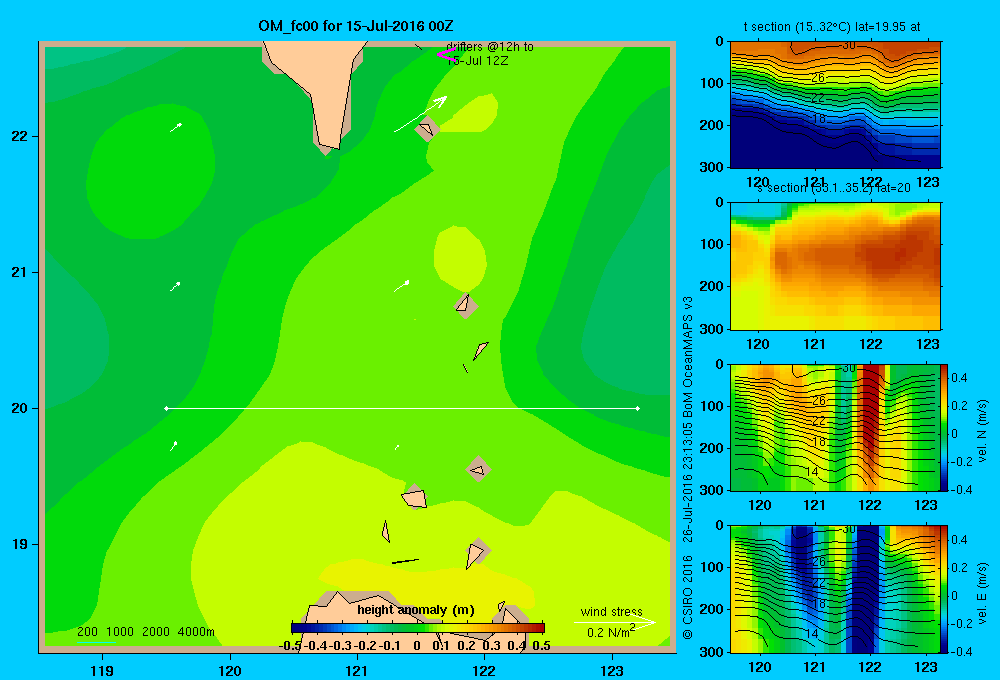Click latitude label 22 on main map axis
Screen dimensions: 1000x680
point(20,136)
